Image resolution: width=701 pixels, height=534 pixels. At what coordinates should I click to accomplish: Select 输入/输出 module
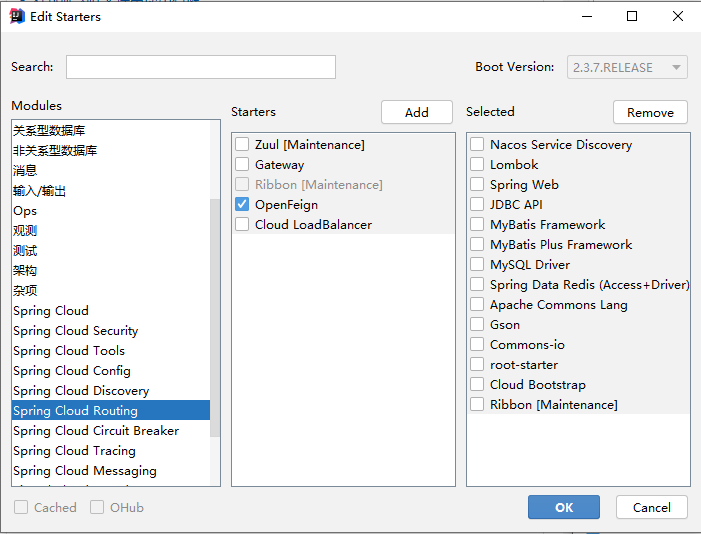pyautogui.click(x=110, y=191)
